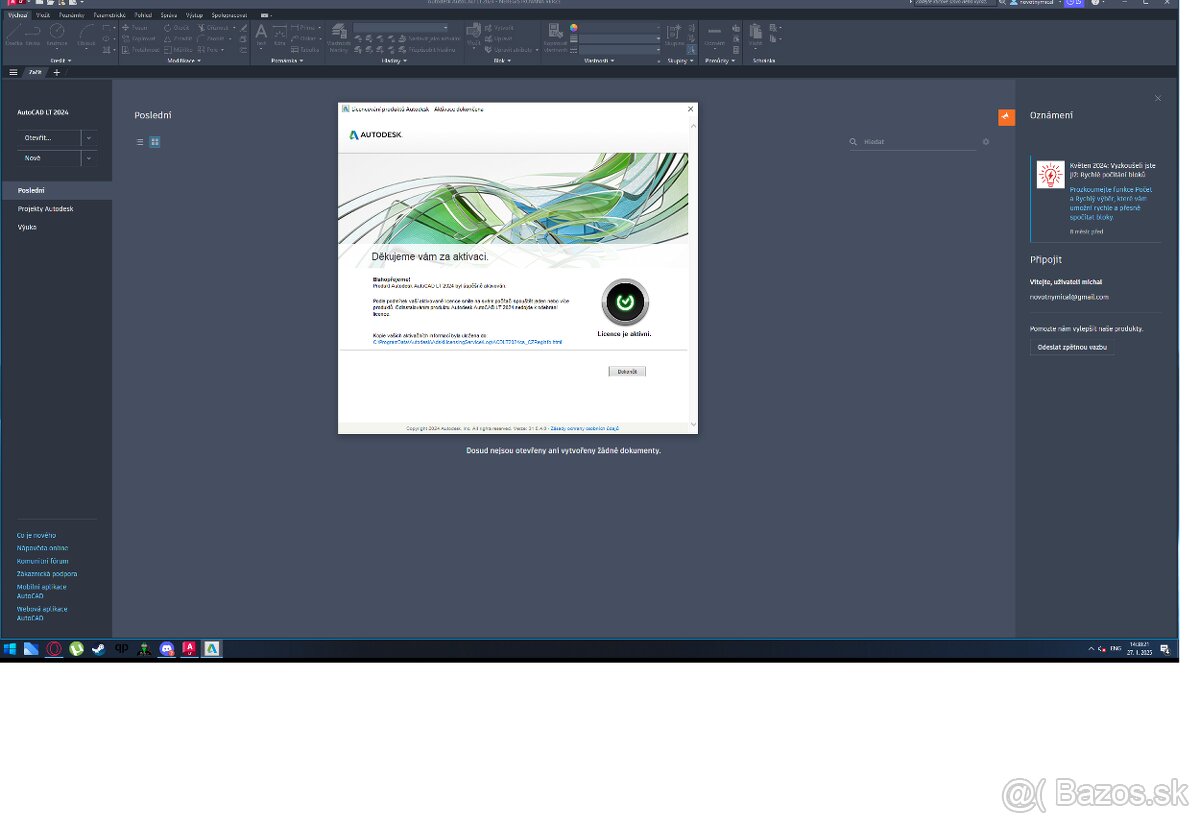Switch to list view of recent files
Viewport: 1200px width, 823px height.
click(140, 142)
